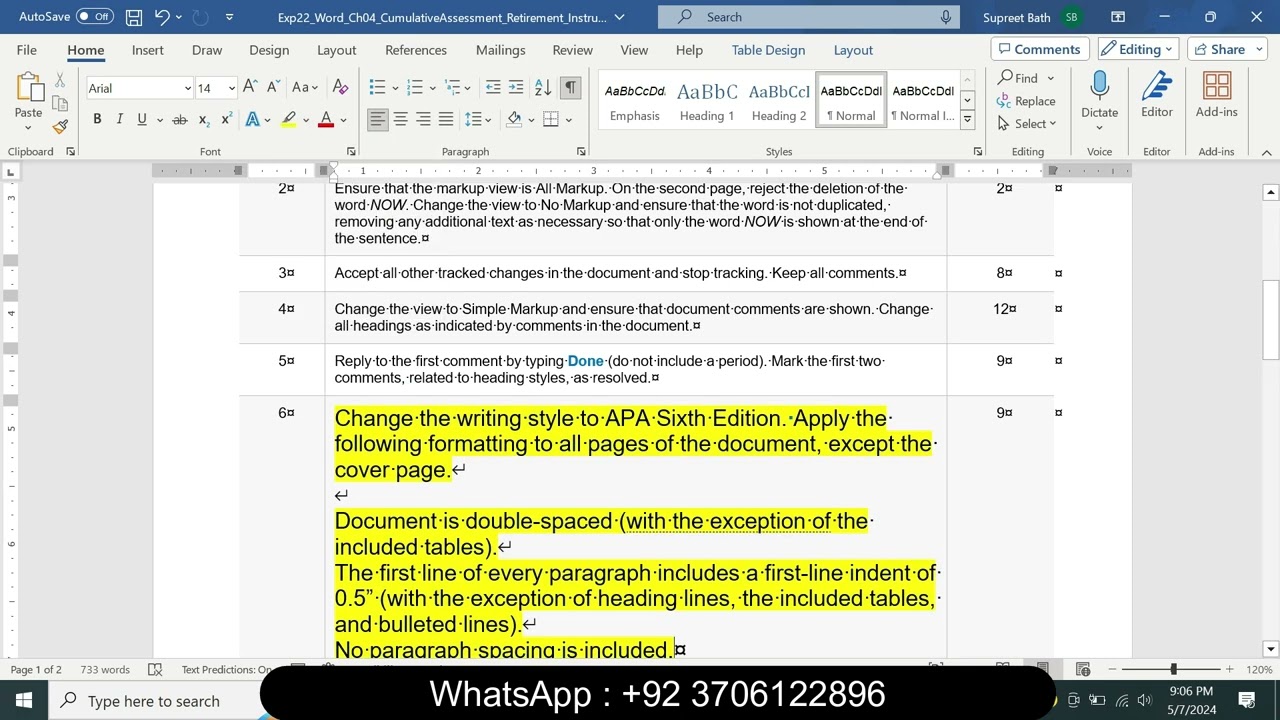
Task: Click the Replace button
Action: [1026, 101]
